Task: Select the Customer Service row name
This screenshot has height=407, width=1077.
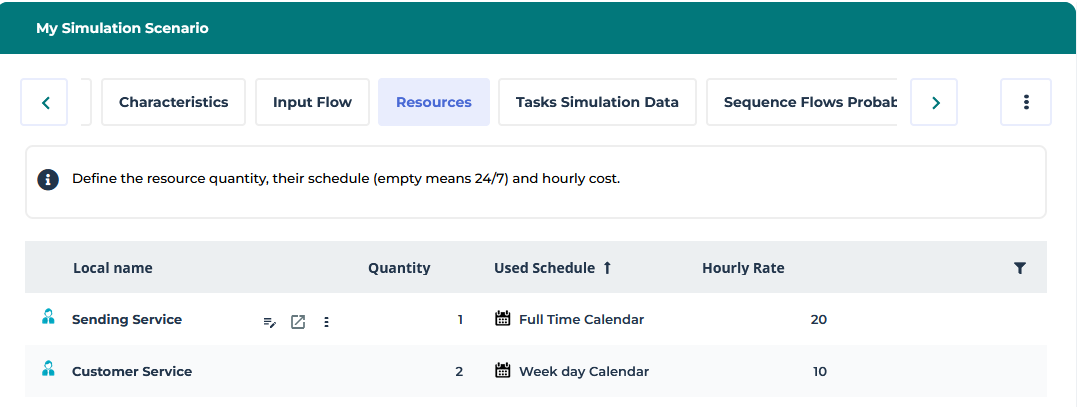Action: point(132,371)
